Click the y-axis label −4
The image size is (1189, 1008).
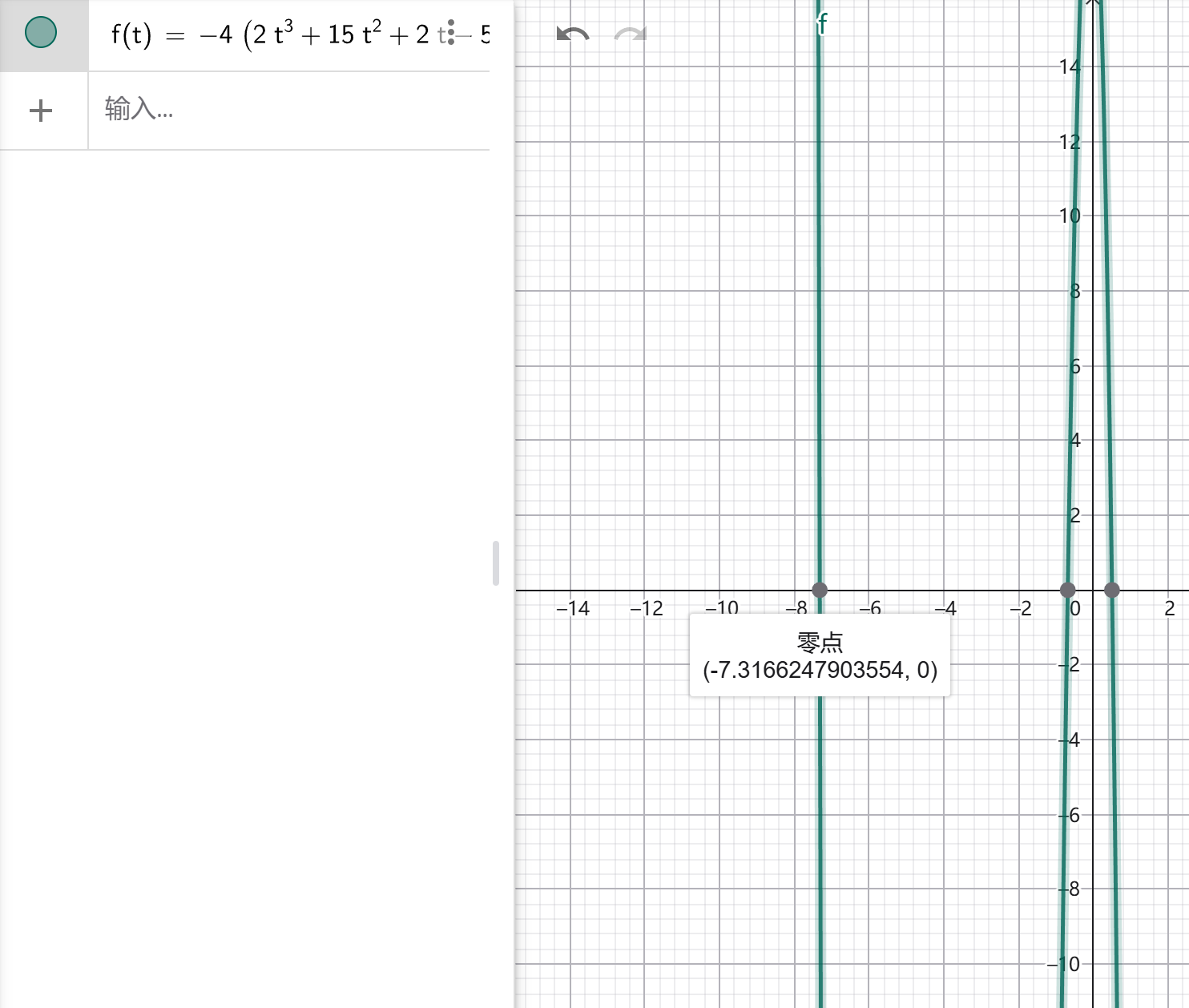[1070, 740]
